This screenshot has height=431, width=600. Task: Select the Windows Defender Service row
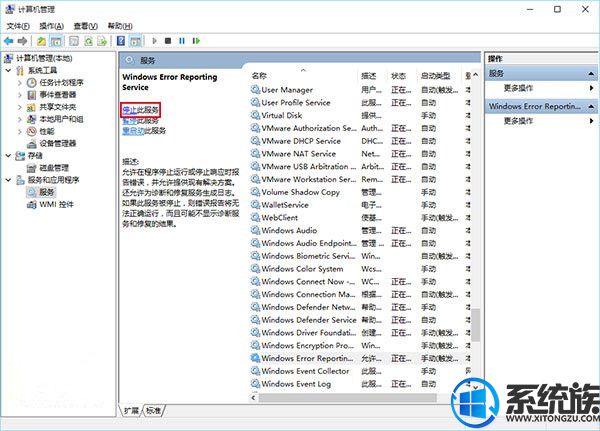pos(360,320)
